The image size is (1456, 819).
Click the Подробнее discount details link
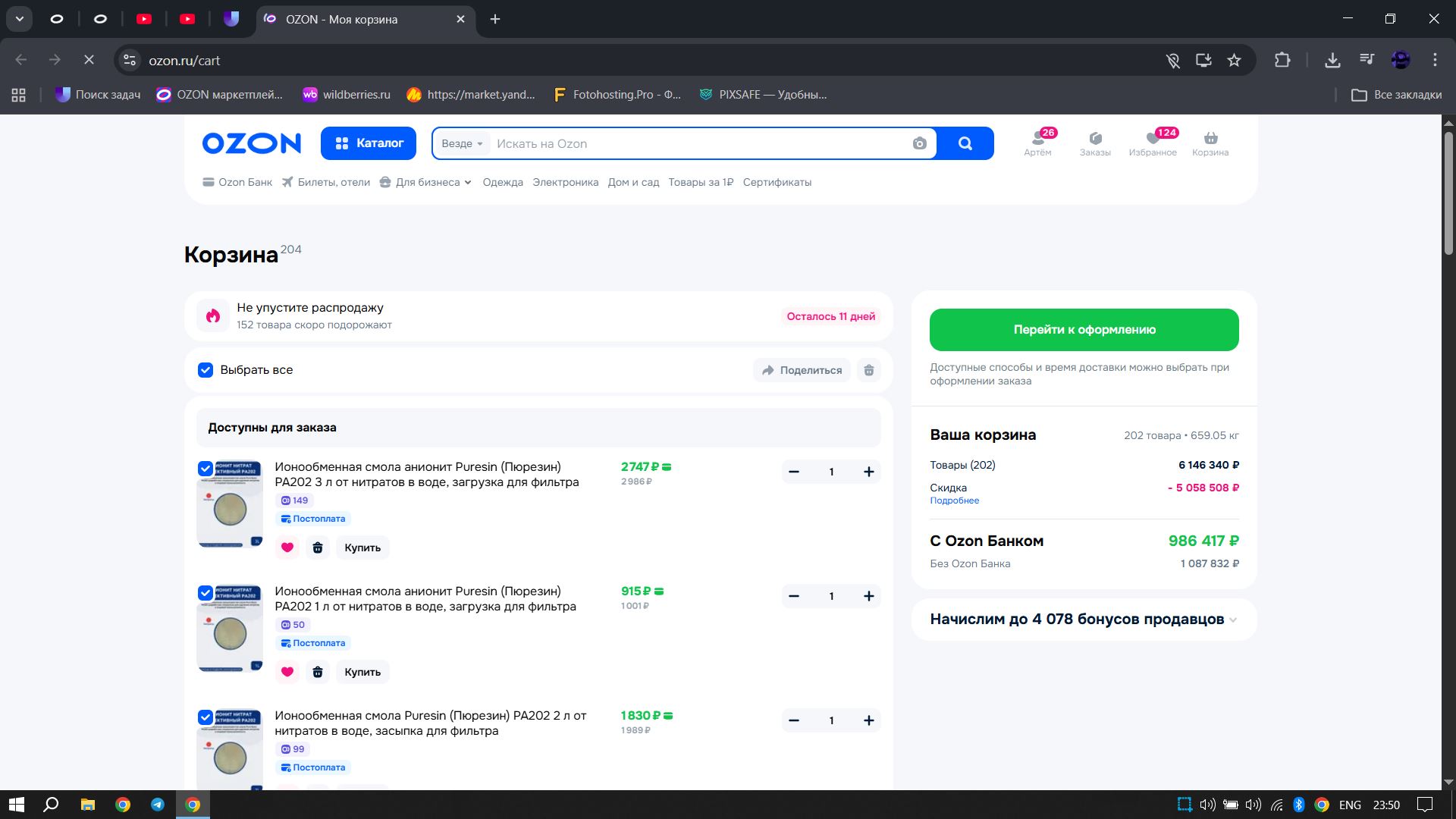click(954, 500)
